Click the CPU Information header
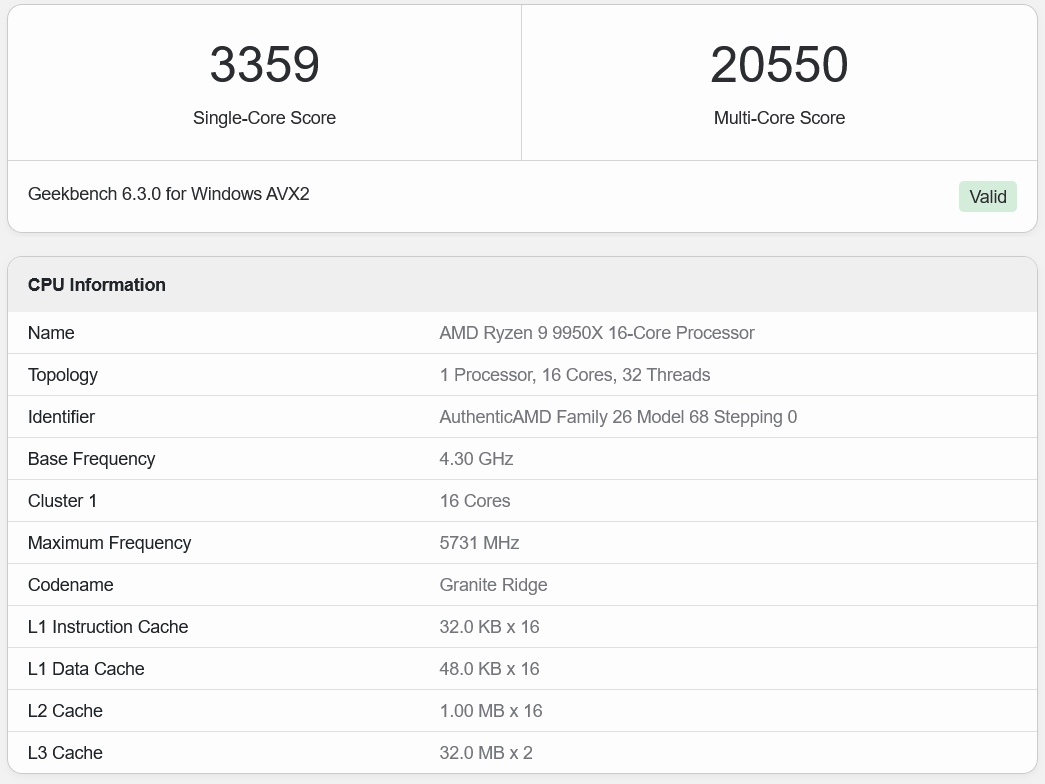Image resolution: width=1045 pixels, height=784 pixels. pyautogui.click(x=97, y=285)
